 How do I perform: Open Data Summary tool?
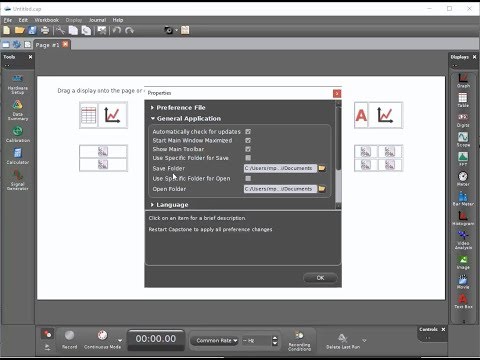pos(17,110)
